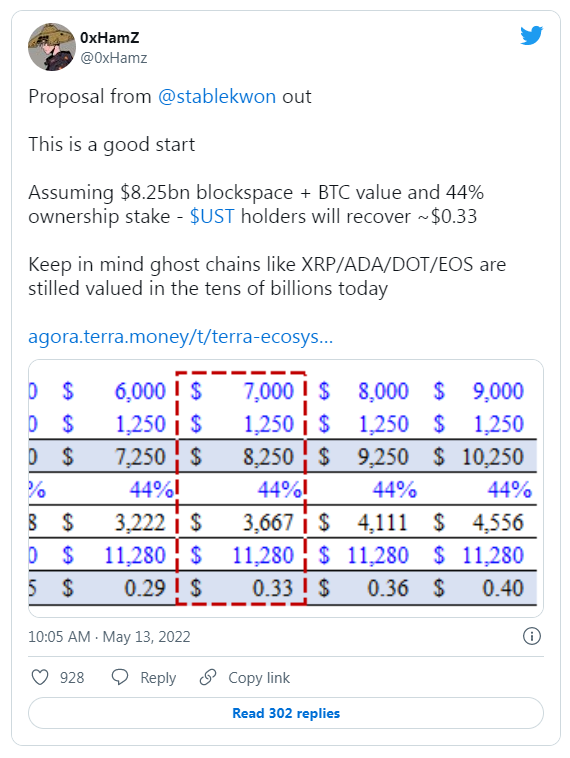The height and width of the screenshot is (758, 570).
Task: Click the Copy link label
Action: pyautogui.click(x=259, y=678)
